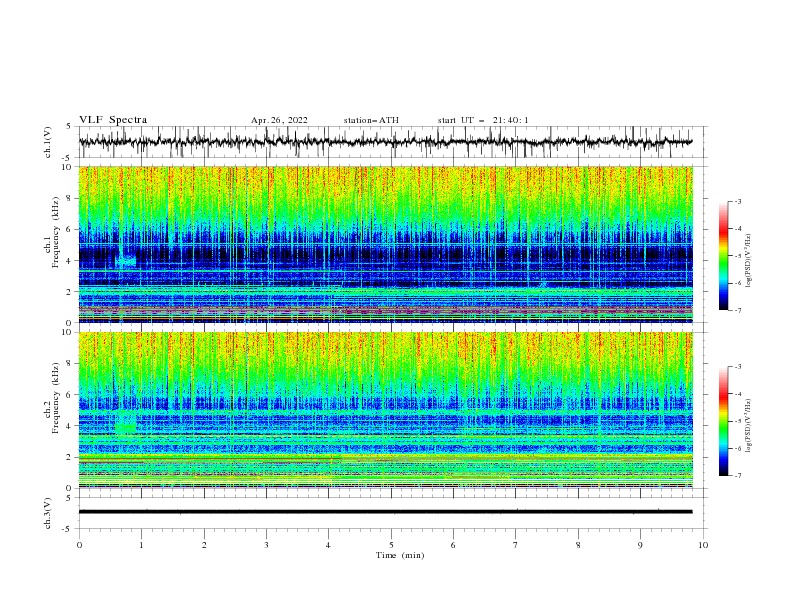
Task: Click the "Time (min)" x-axis label
Action: click(400, 555)
